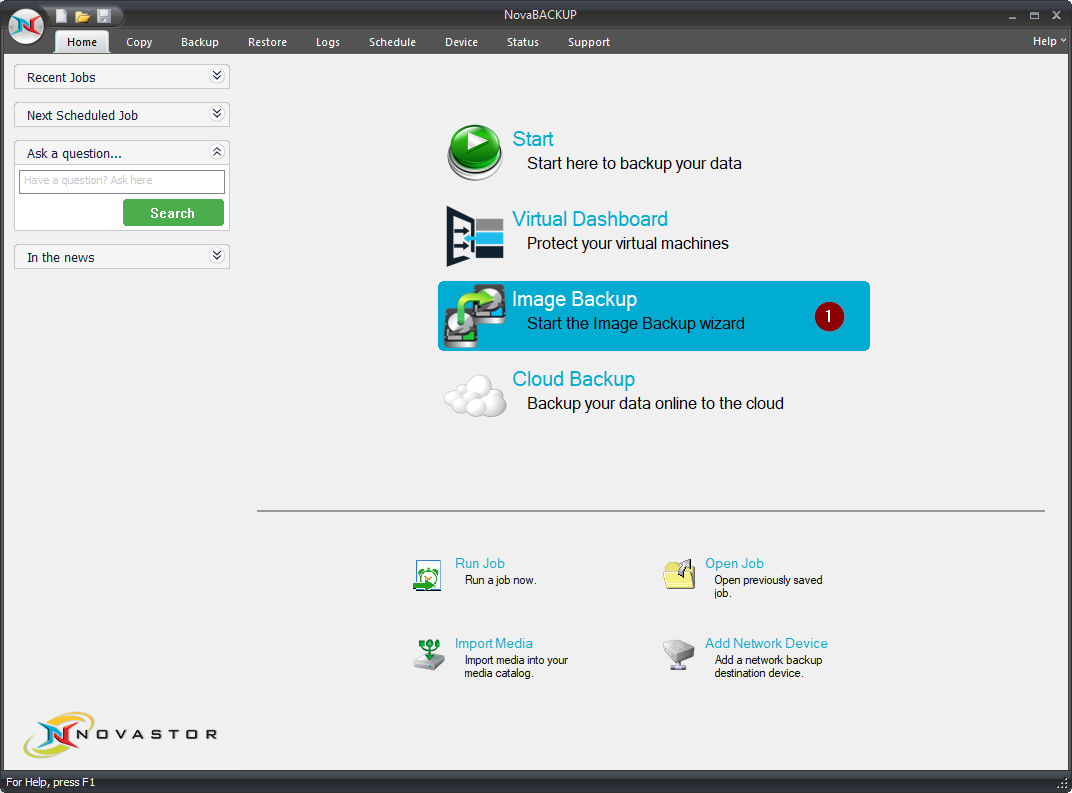Expand the Next Scheduled Job chevron
The image size is (1072, 793).
coord(217,113)
